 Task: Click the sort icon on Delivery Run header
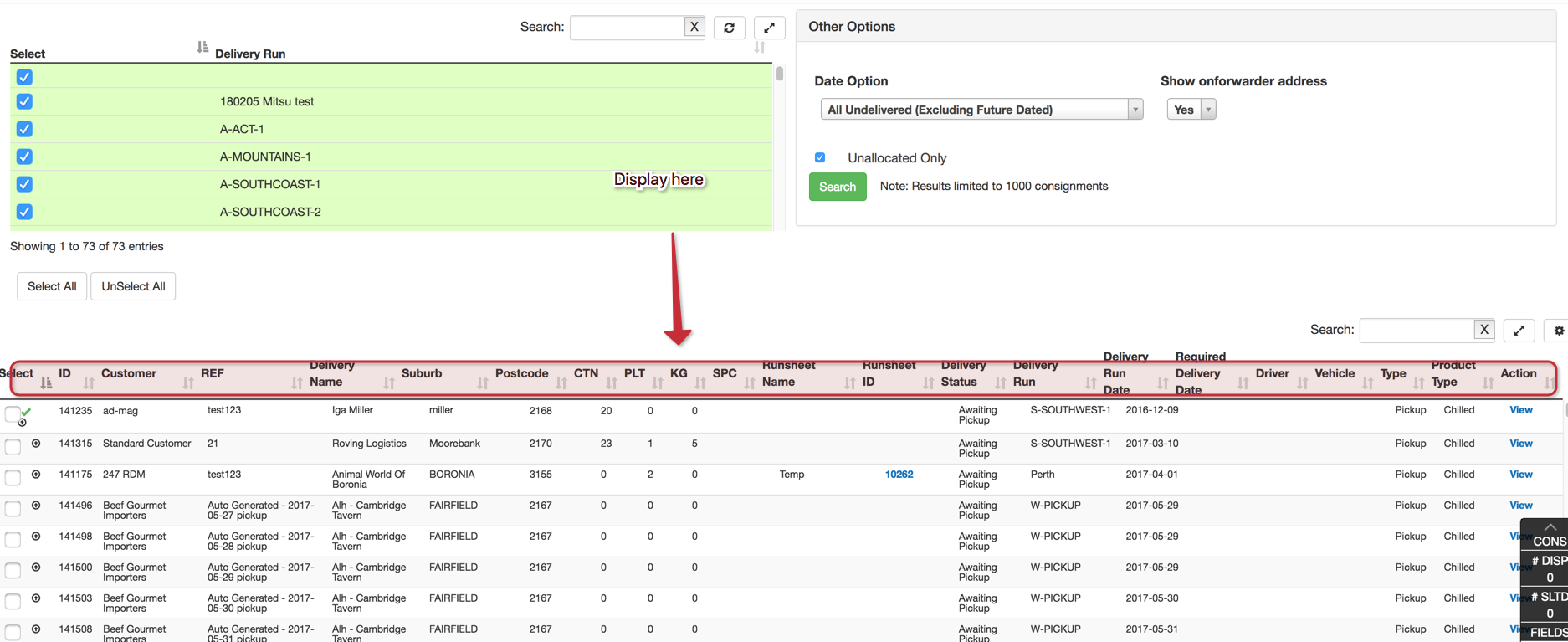[202, 48]
